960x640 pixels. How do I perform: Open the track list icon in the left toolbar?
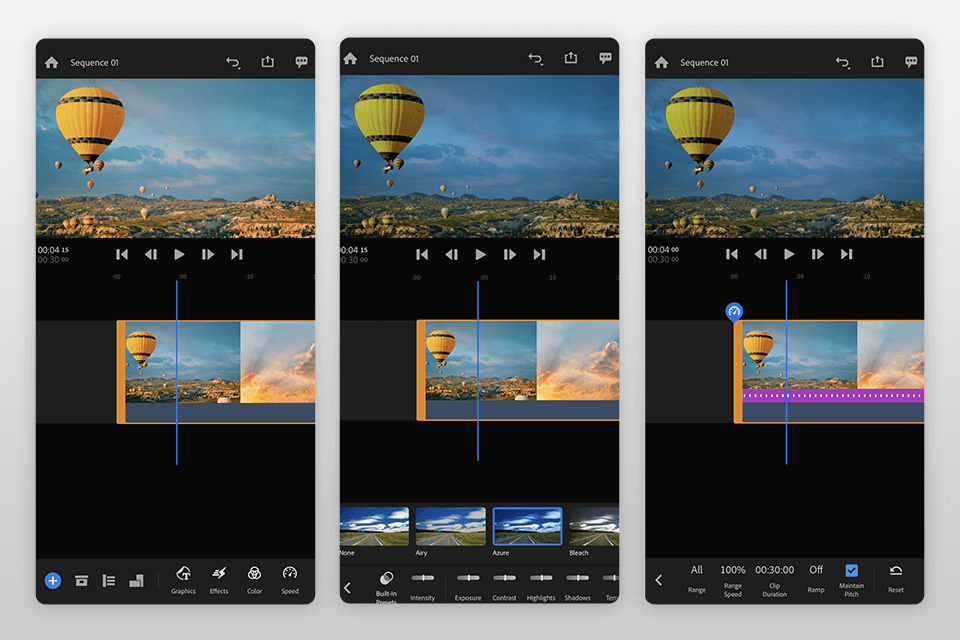pyautogui.click(x=109, y=581)
